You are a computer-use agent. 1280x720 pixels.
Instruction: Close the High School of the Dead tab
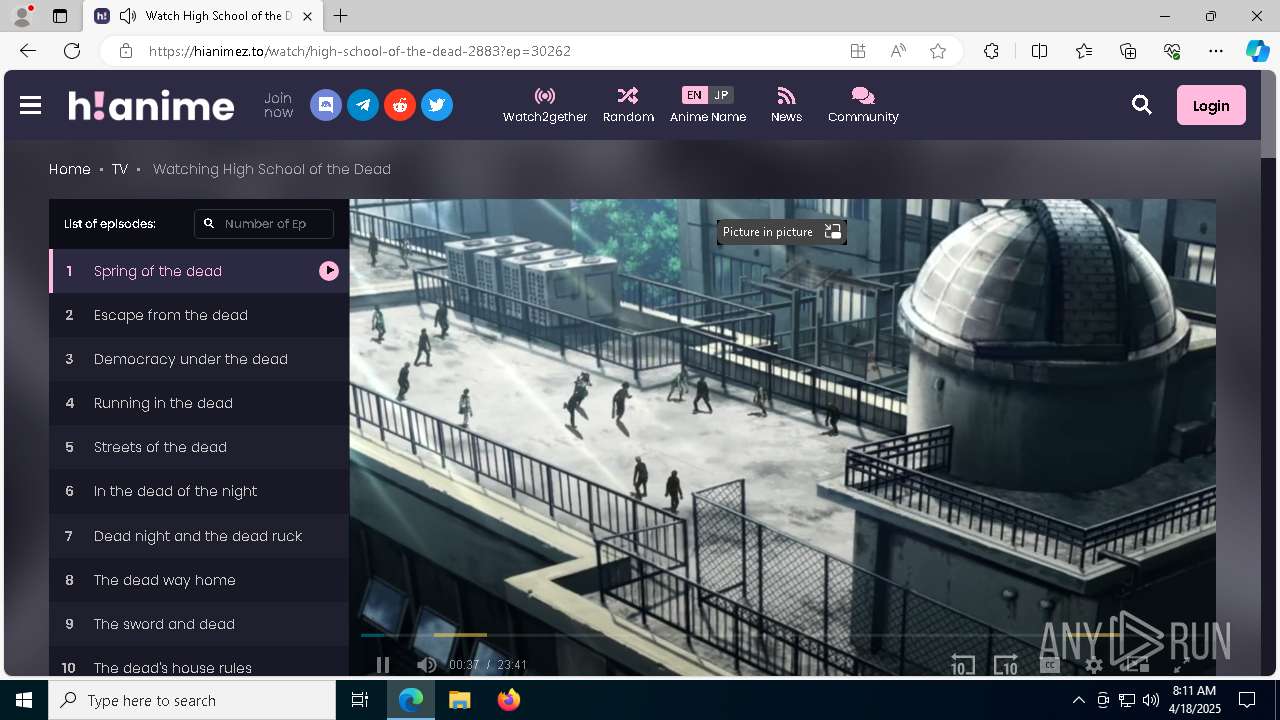[308, 16]
